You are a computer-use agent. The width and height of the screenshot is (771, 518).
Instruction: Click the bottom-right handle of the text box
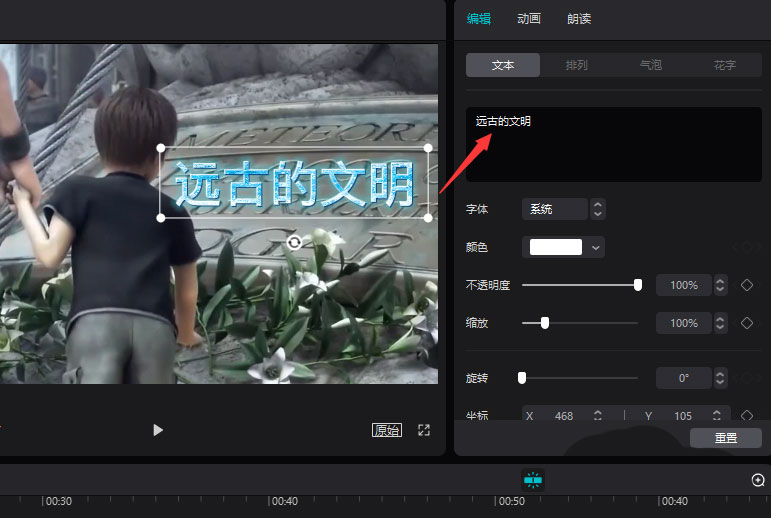click(428, 217)
